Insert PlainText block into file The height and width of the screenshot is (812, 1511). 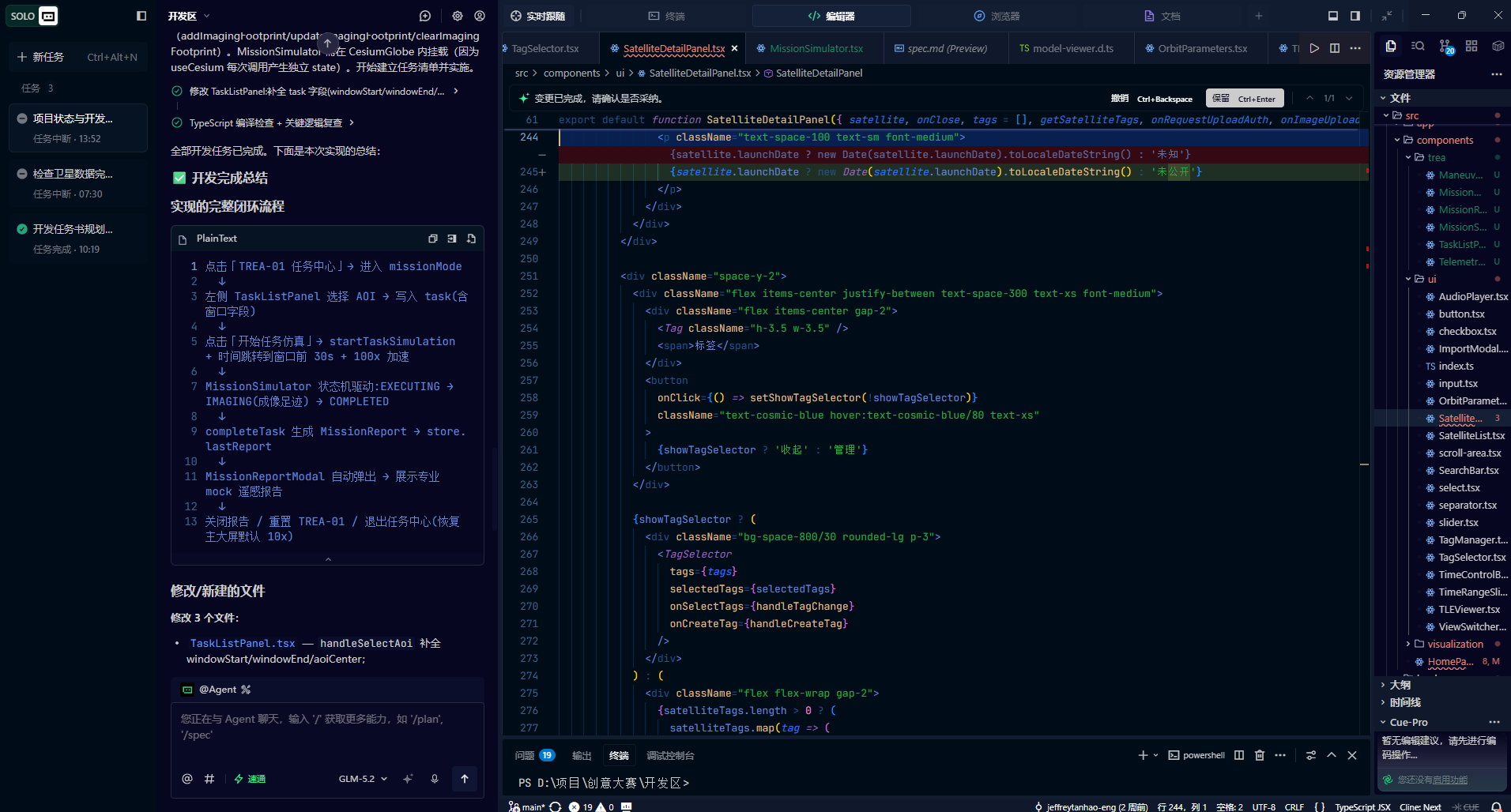point(471,239)
